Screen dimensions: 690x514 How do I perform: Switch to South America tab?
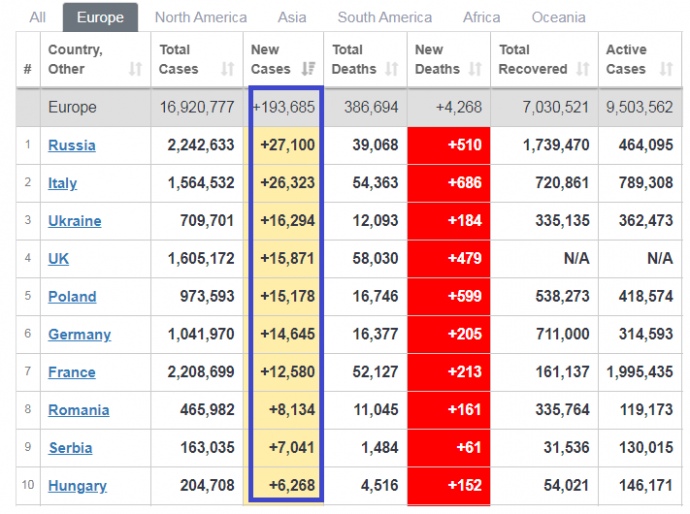pyautogui.click(x=384, y=17)
